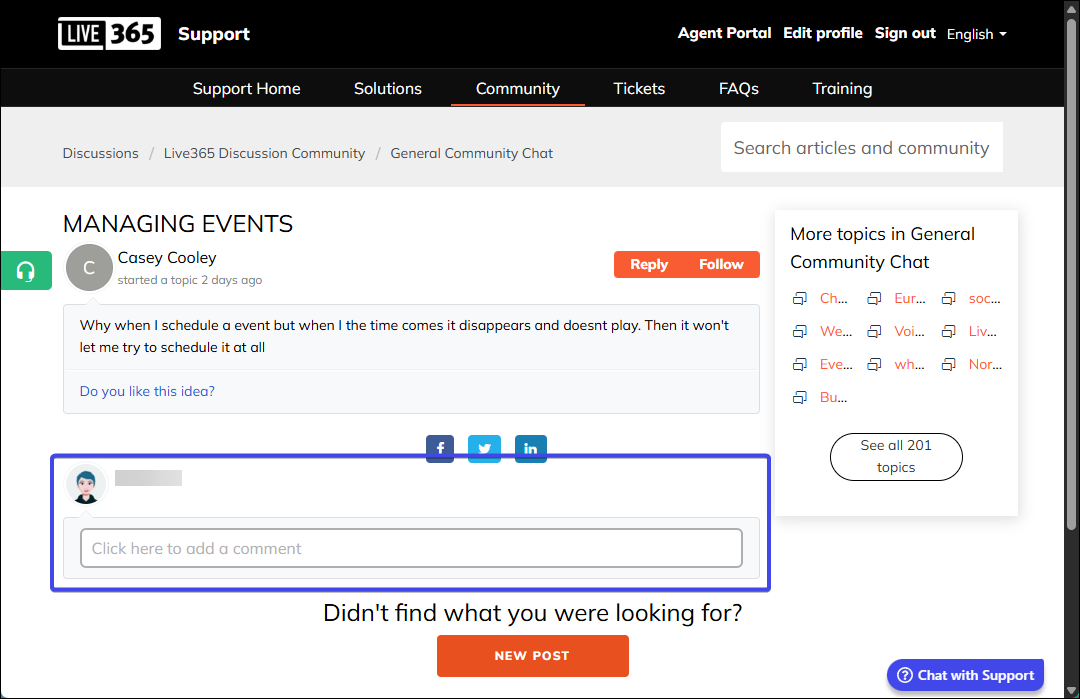Open the "Ch..." topic link
This screenshot has height=699, width=1080.
[833, 298]
